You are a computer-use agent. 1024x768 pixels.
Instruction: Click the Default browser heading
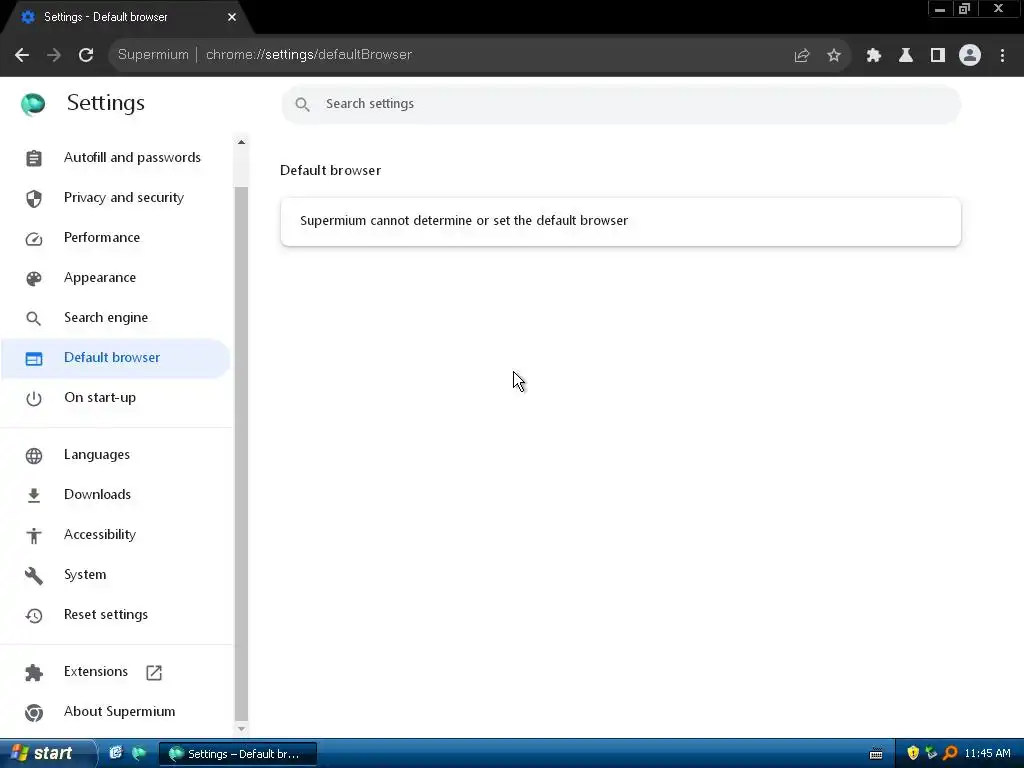[x=330, y=170]
